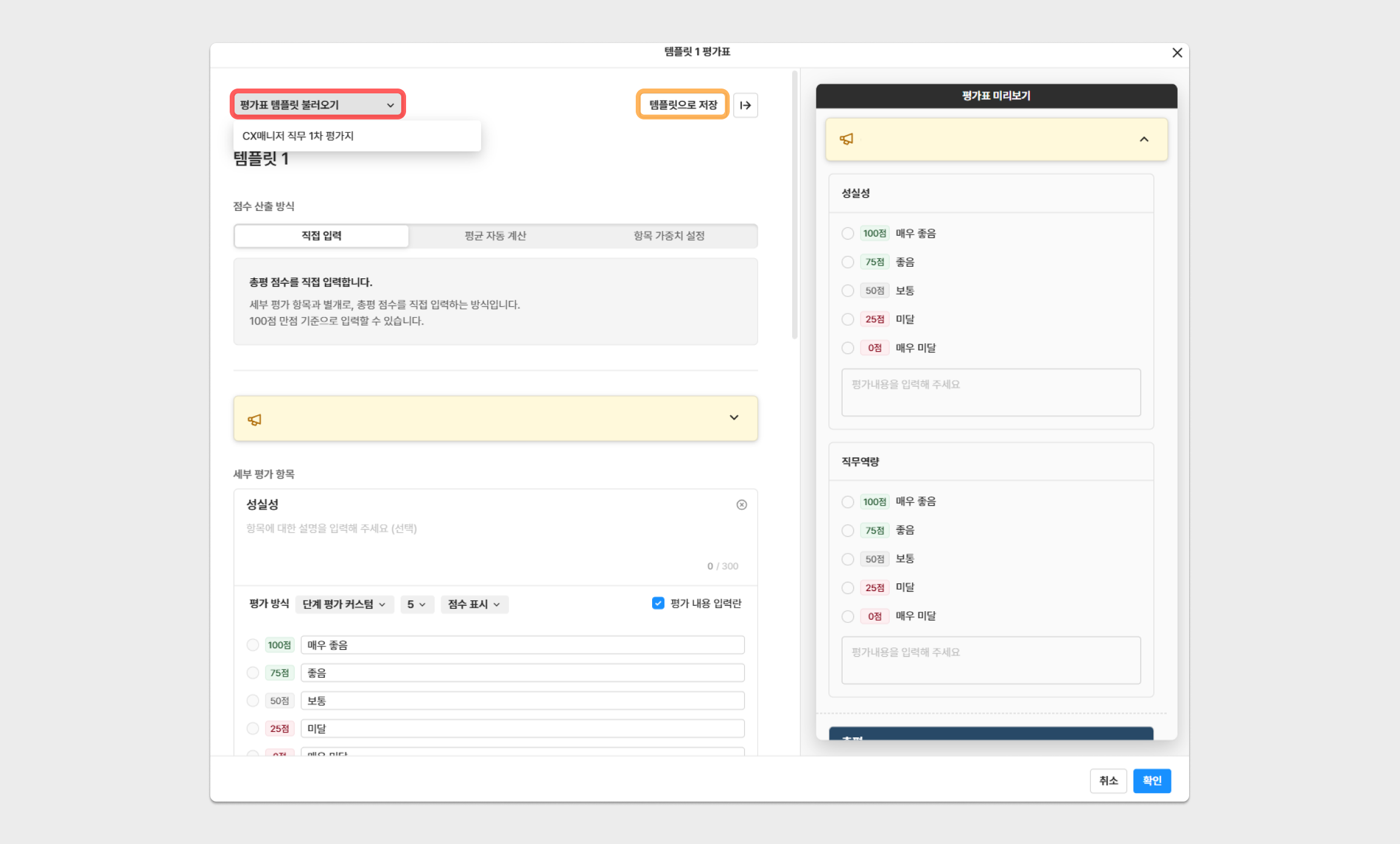Expand the yellow notice bar with the down chevron
1400x844 pixels.
[733, 418]
